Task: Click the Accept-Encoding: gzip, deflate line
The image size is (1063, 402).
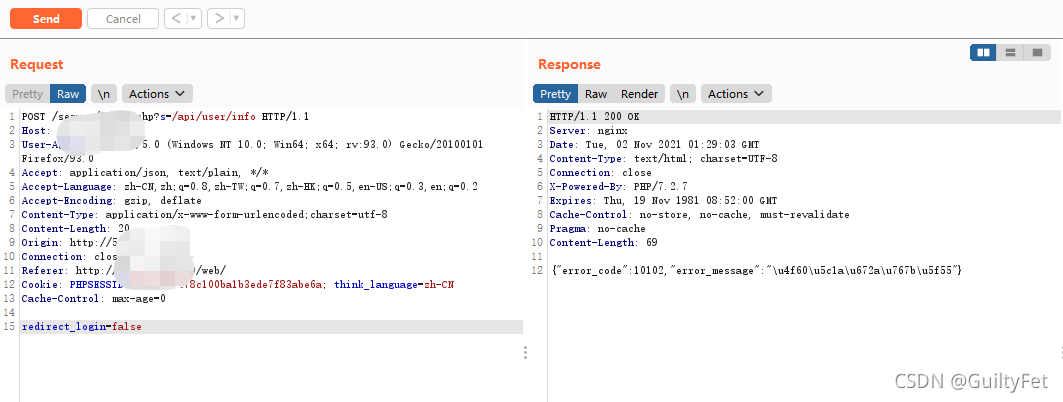Action: 111,201
